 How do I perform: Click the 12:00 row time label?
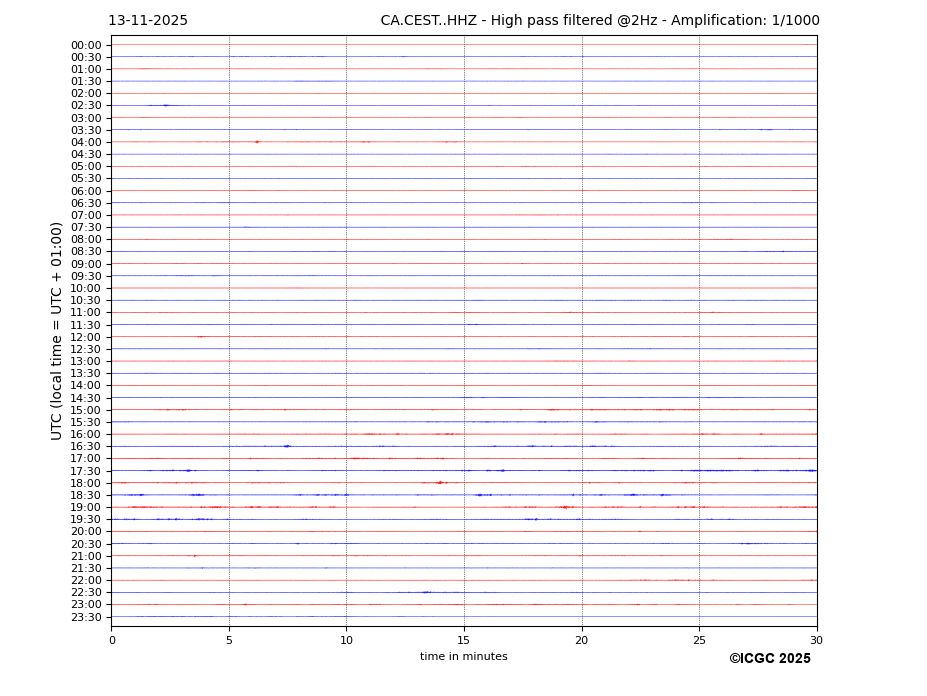86,337
